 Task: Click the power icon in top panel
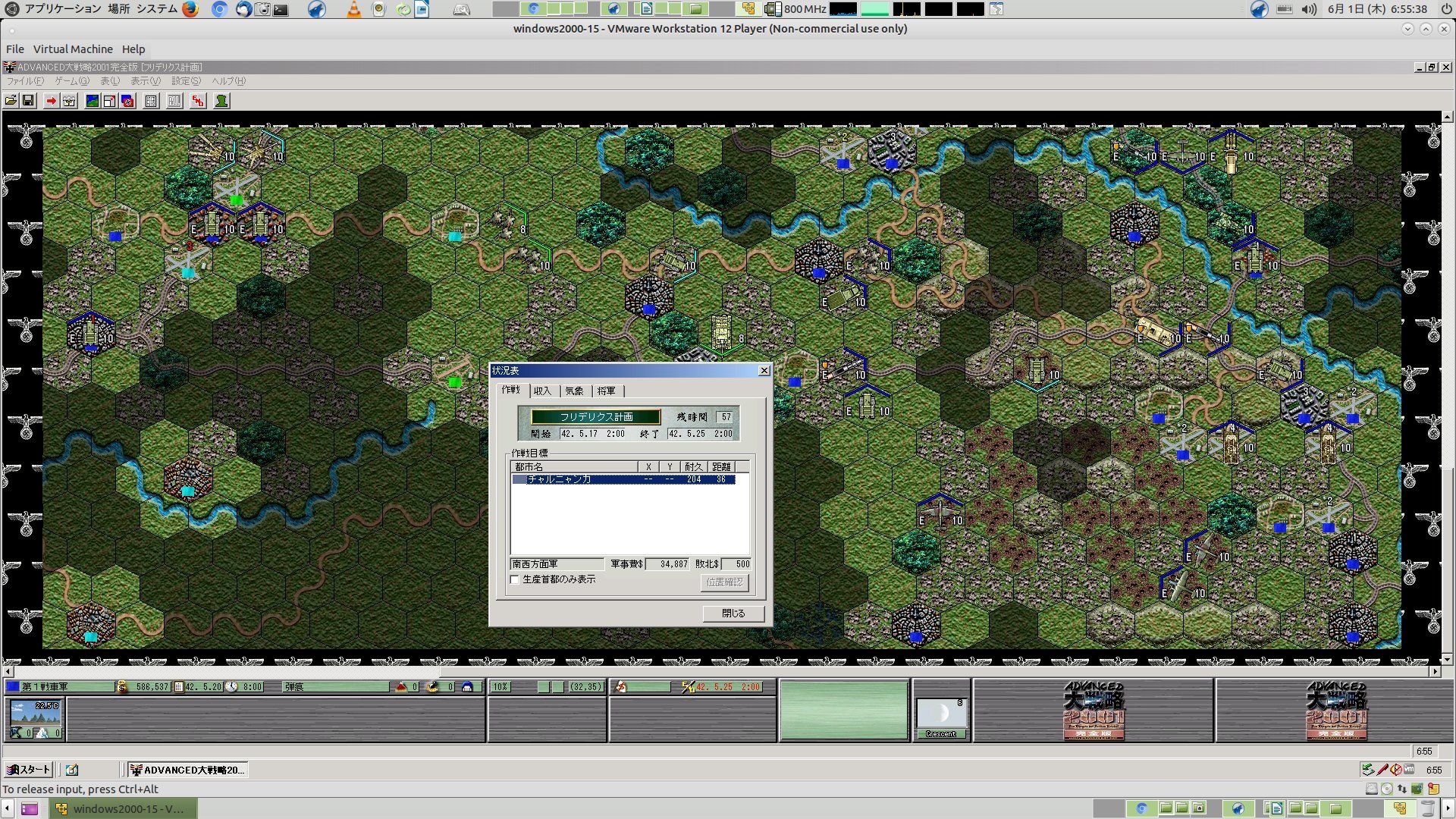click(x=1445, y=9)
